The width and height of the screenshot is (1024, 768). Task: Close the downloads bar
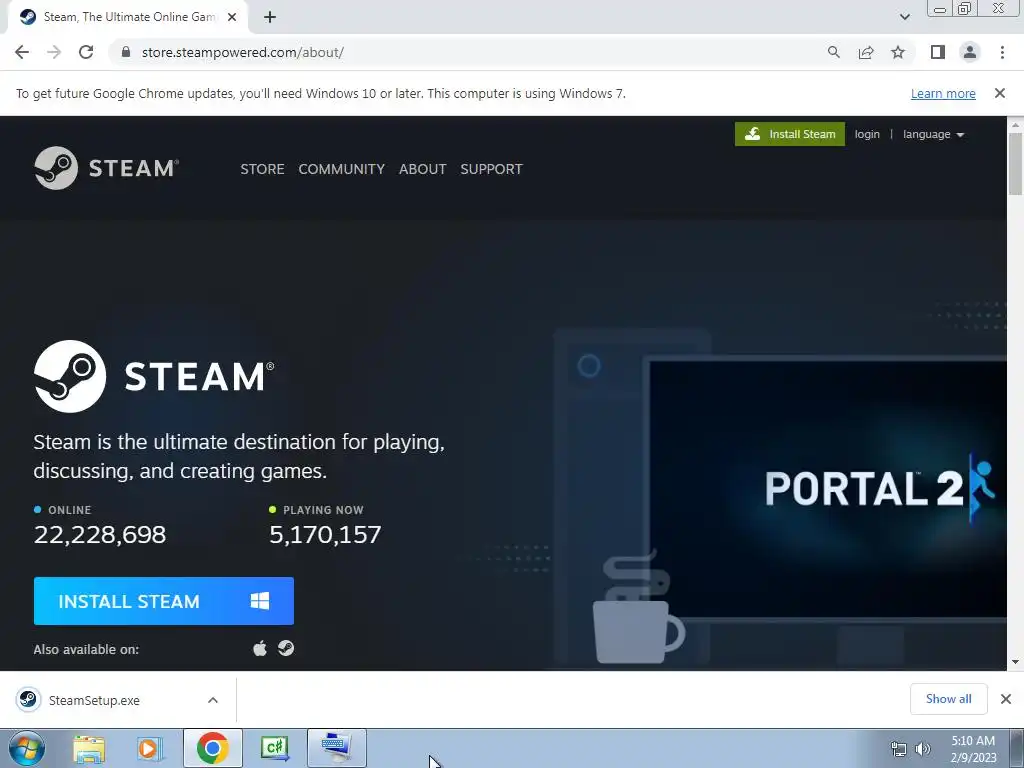(x=1006, y=699)
